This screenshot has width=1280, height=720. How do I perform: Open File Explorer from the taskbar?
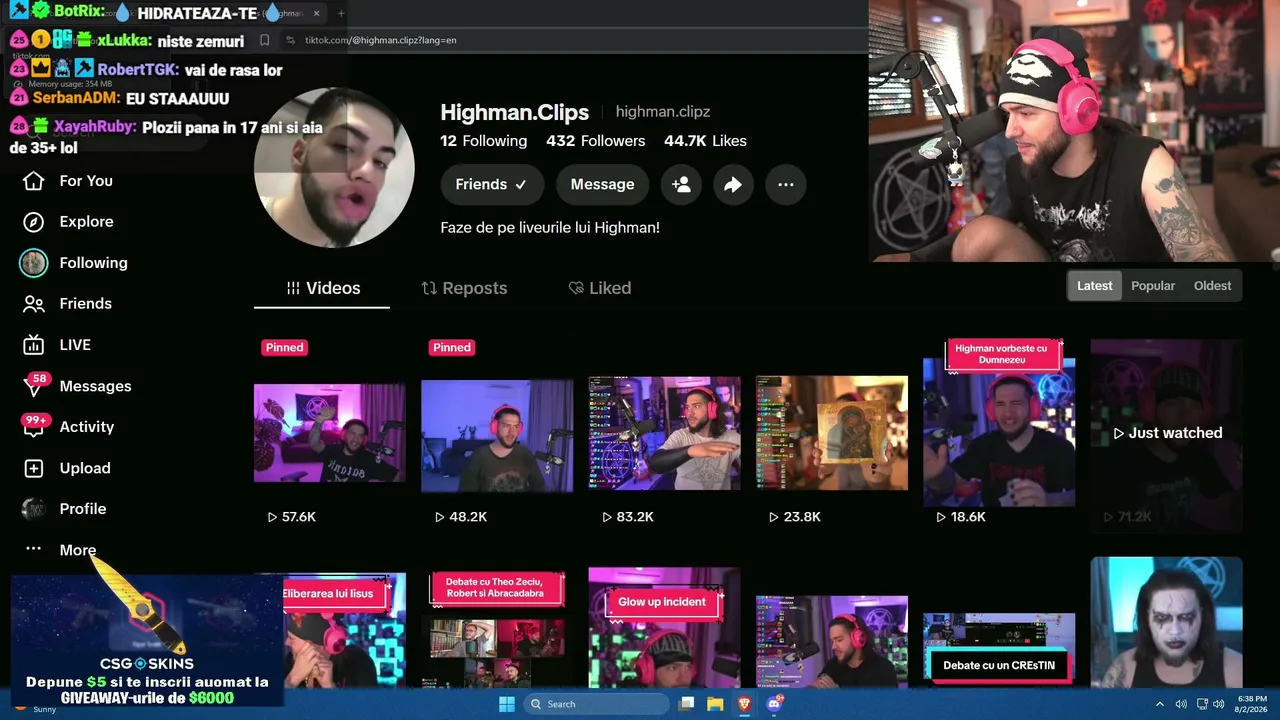coord(715,704)
